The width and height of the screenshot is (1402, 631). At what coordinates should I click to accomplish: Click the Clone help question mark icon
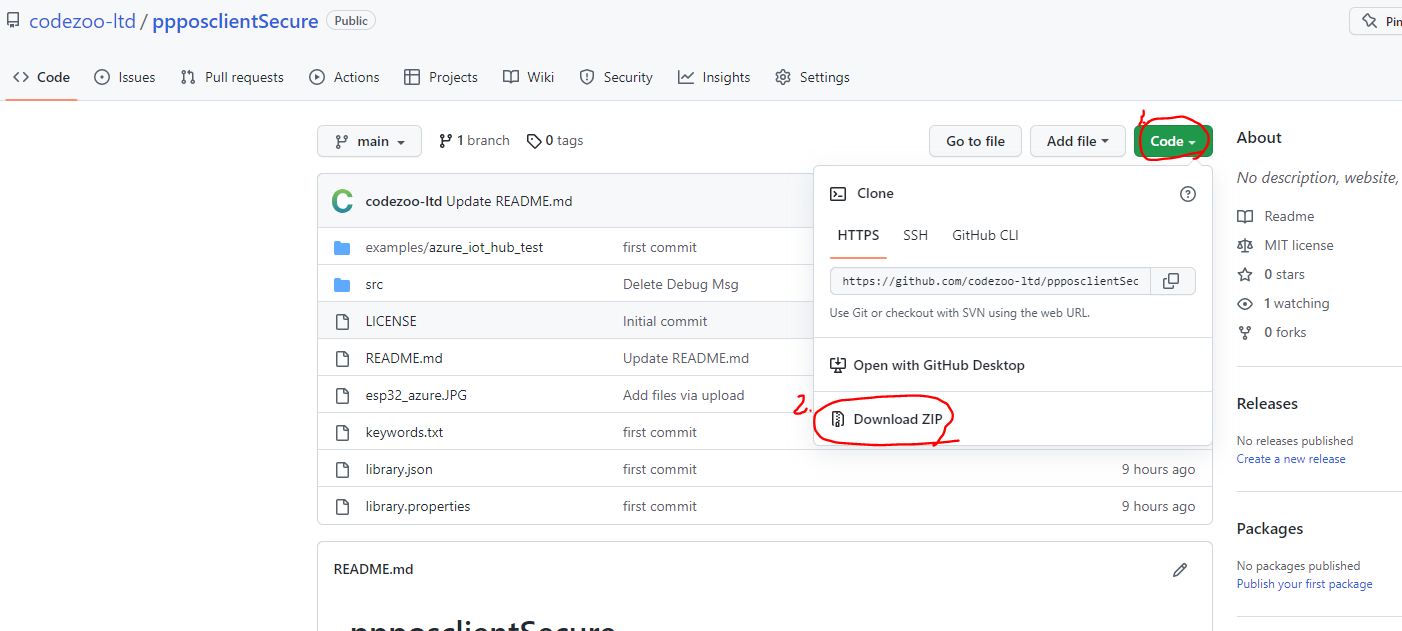[1188, 194]
